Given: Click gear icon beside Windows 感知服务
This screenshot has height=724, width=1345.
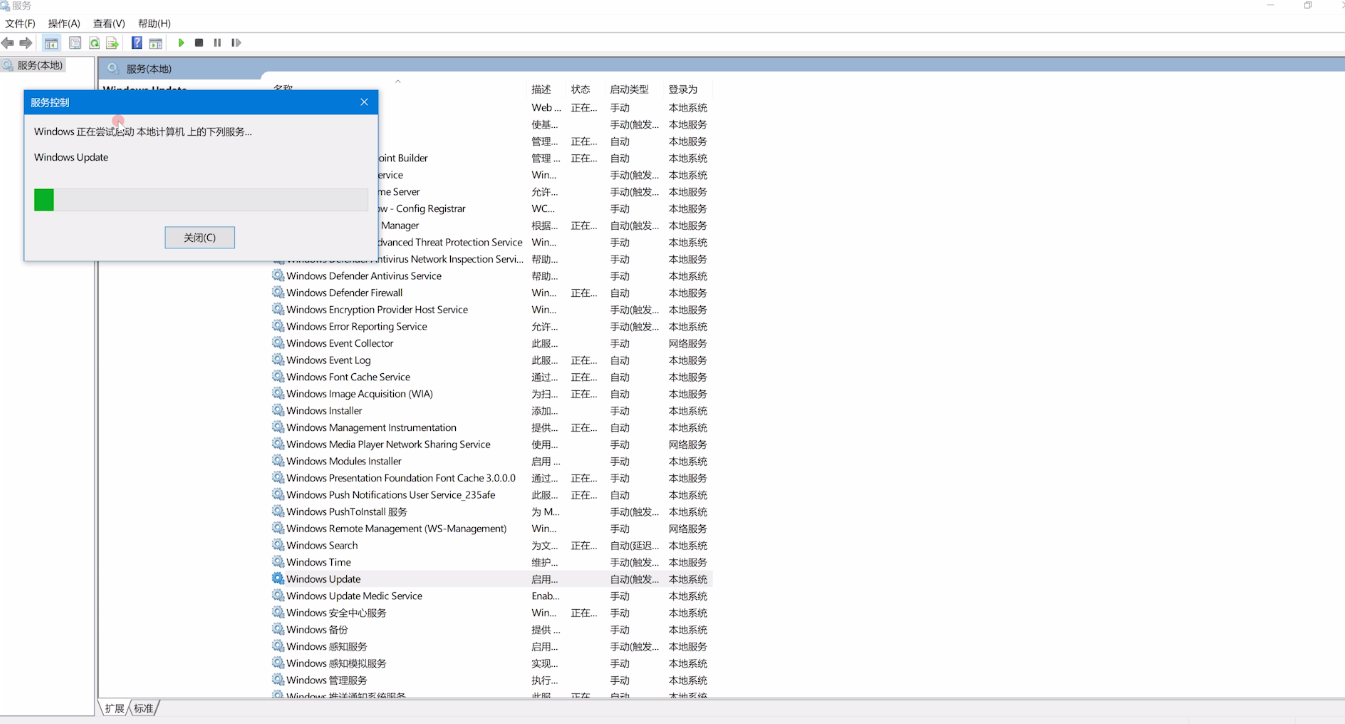Looking at the screenshot, I should coord(278,647).
